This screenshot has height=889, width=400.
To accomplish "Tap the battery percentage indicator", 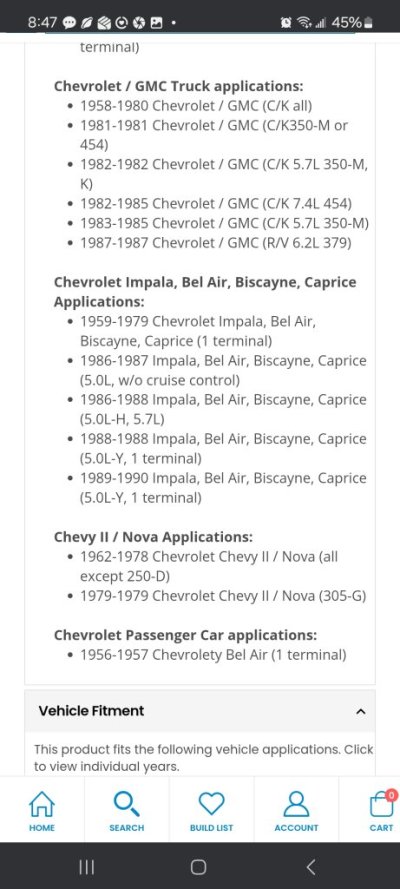I will 346,23.
